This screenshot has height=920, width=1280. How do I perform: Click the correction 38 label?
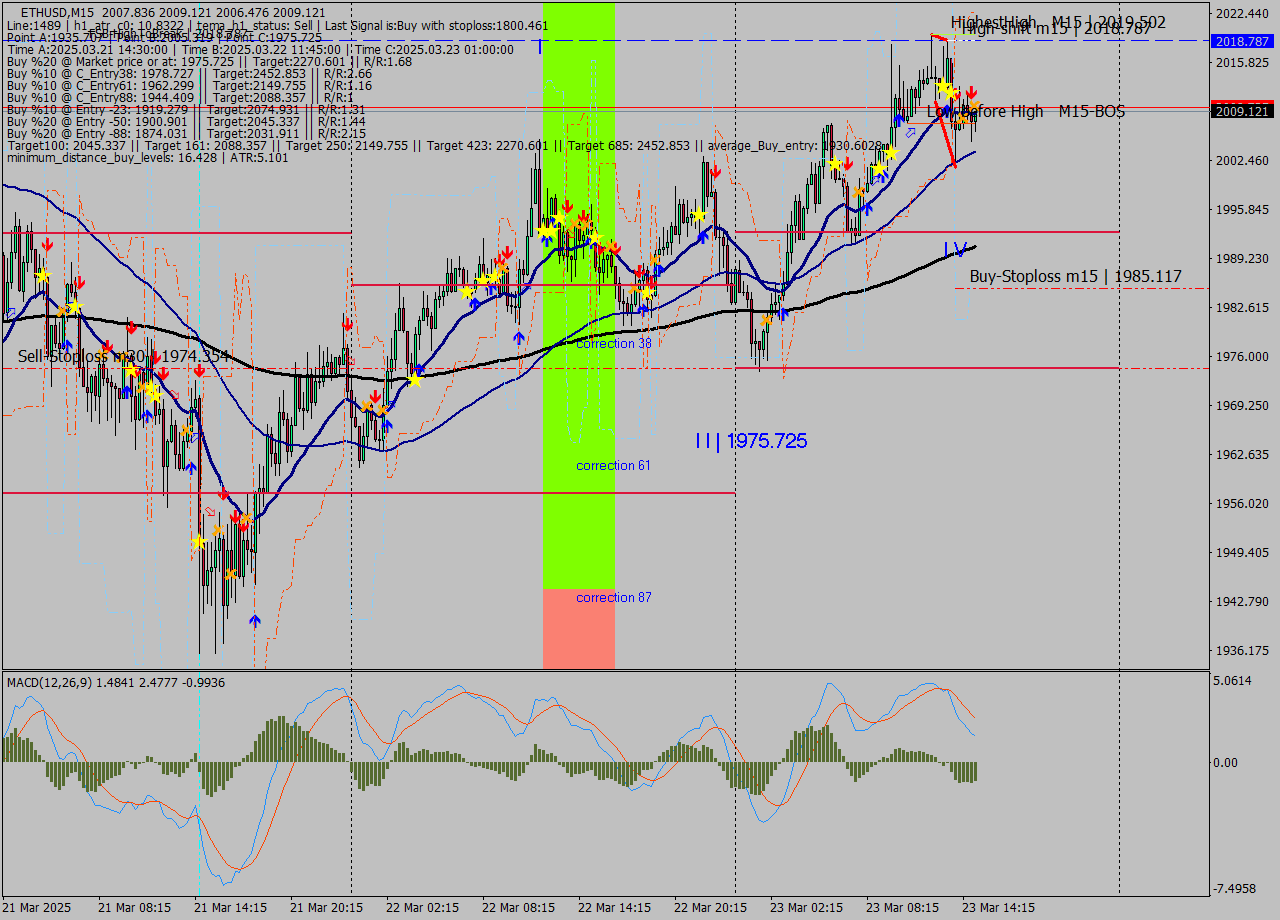click(613, 343)
